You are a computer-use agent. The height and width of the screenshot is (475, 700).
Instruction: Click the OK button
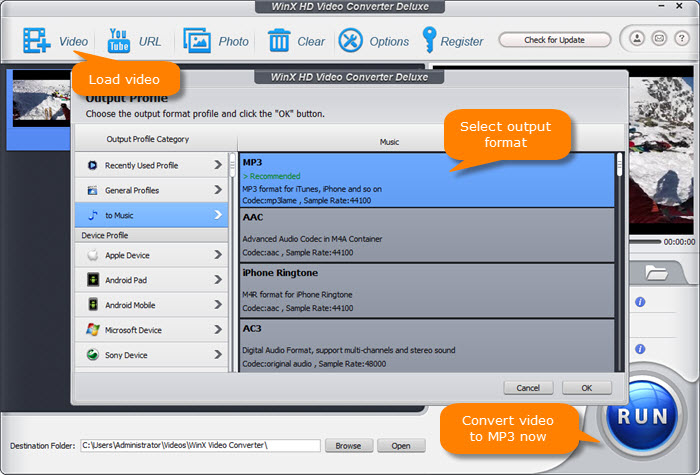pos(587,388)
